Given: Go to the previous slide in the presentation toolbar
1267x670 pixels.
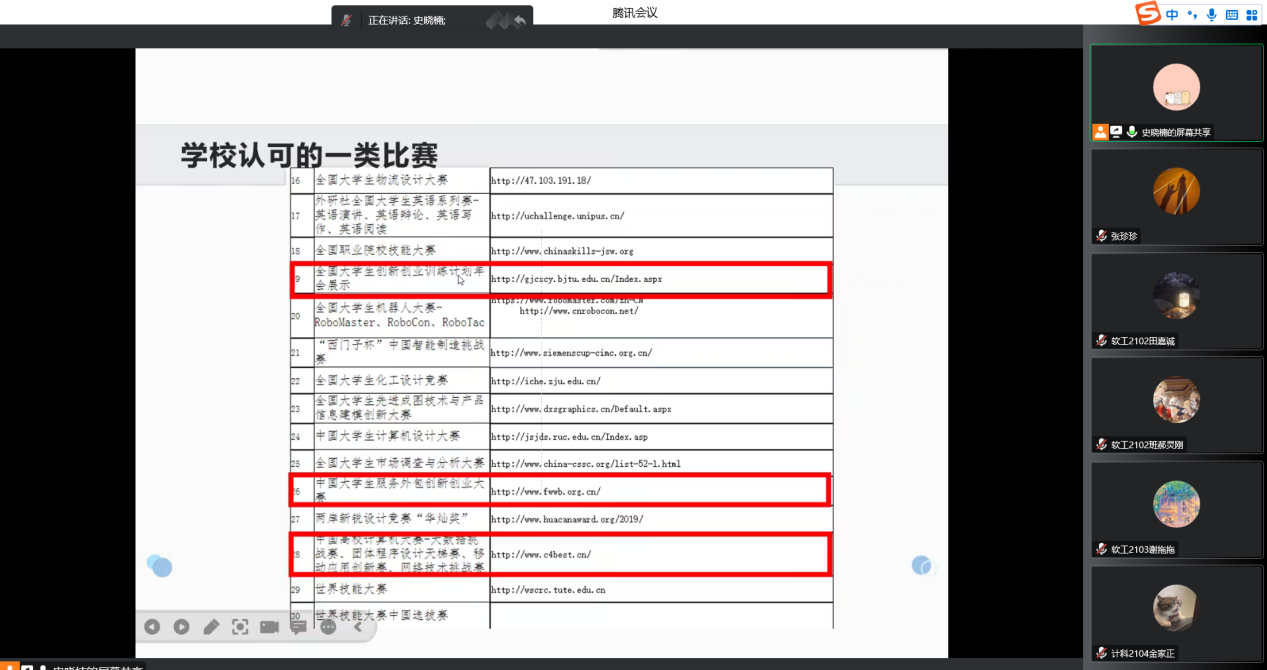Looking at the screenshot, I should pos(152,627).
